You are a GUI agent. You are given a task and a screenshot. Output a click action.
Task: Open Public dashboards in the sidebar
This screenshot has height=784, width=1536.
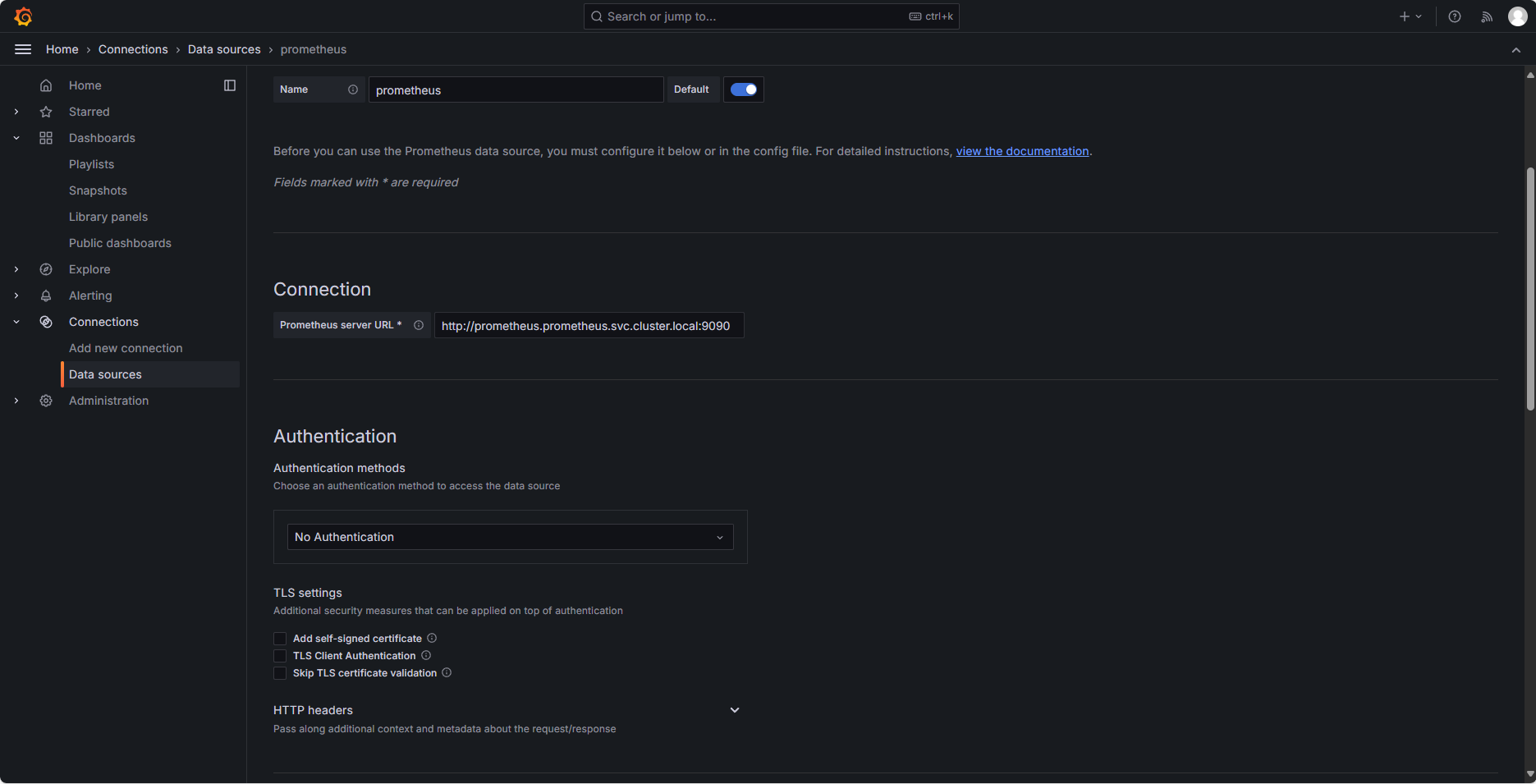[120, 243]
